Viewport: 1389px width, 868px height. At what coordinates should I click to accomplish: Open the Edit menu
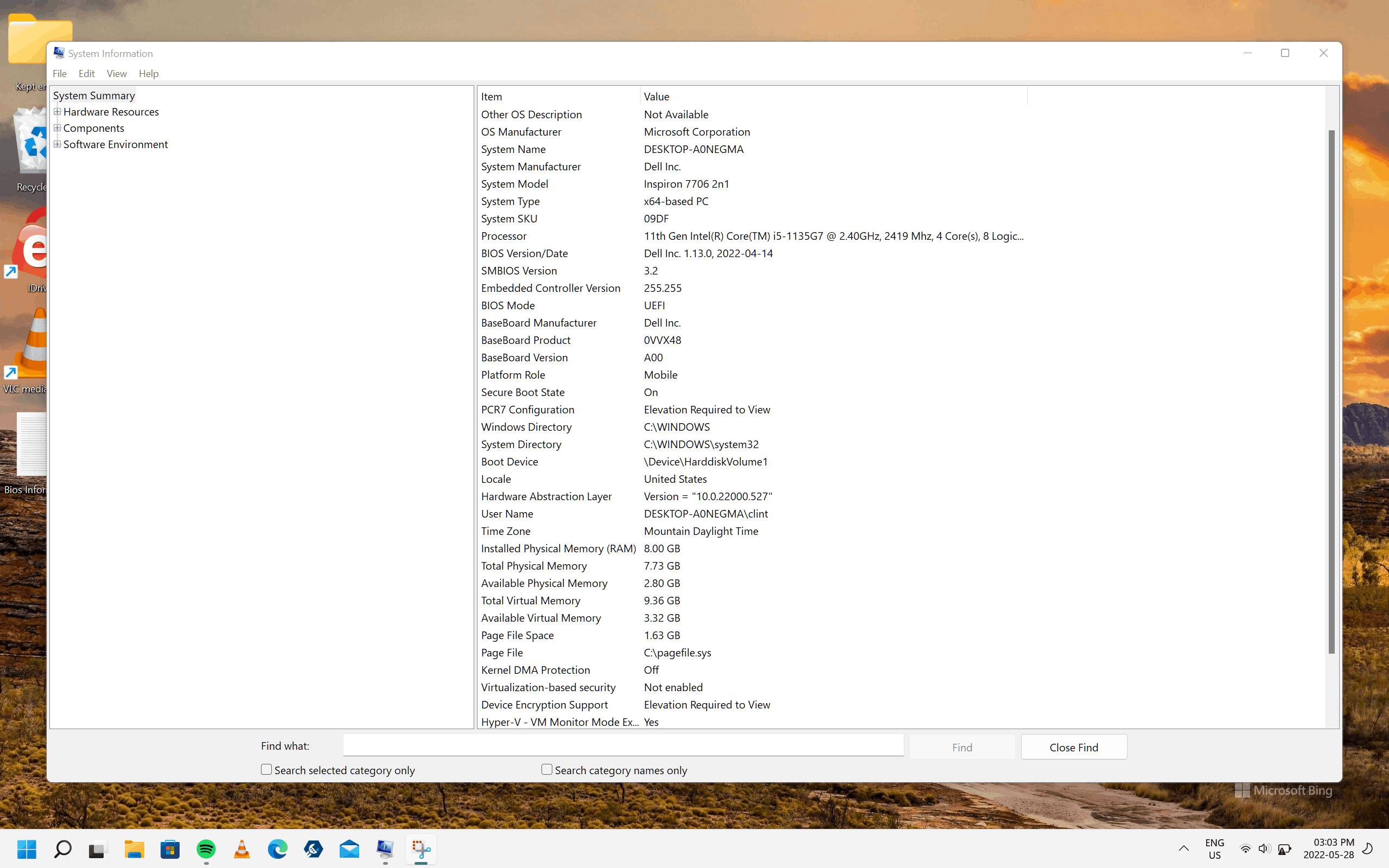87,73
